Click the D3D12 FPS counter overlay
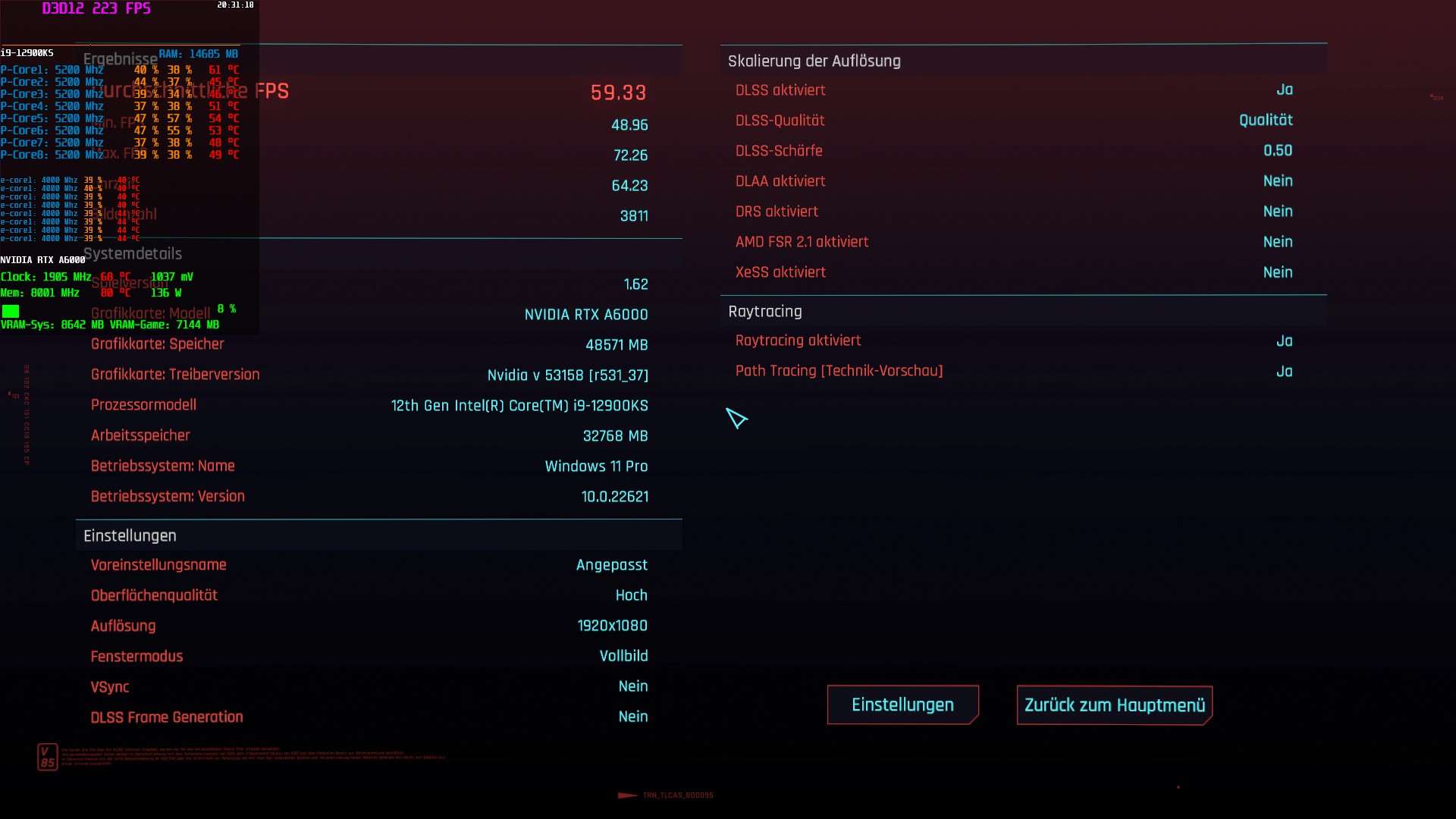This screenshot has height=819, width=1456. [x=96, y=9]
